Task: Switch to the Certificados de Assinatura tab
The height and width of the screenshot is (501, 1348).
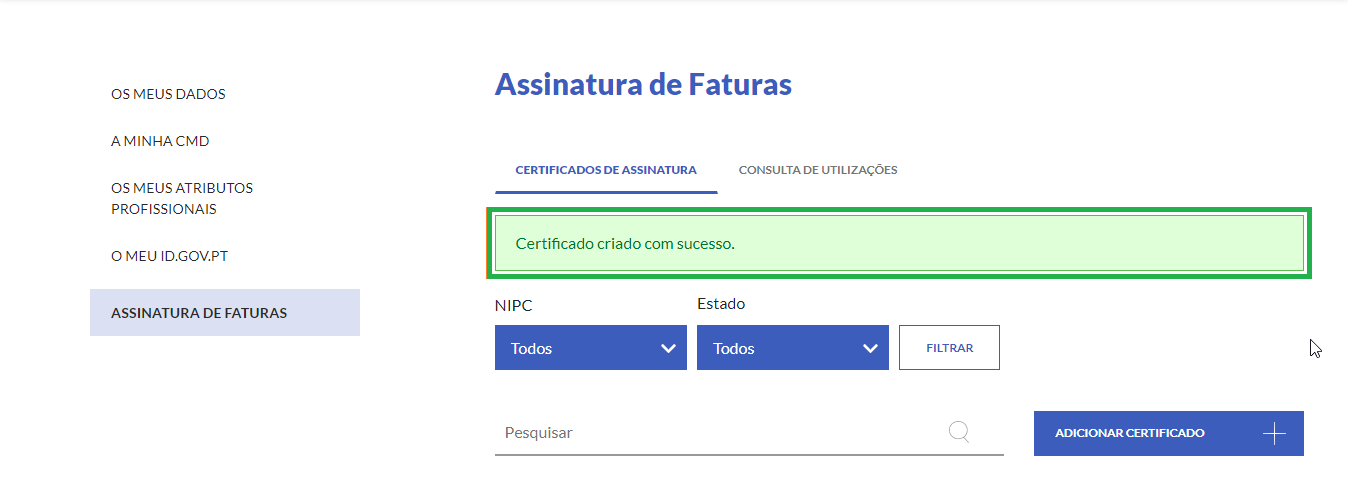Action: (606, 170)
